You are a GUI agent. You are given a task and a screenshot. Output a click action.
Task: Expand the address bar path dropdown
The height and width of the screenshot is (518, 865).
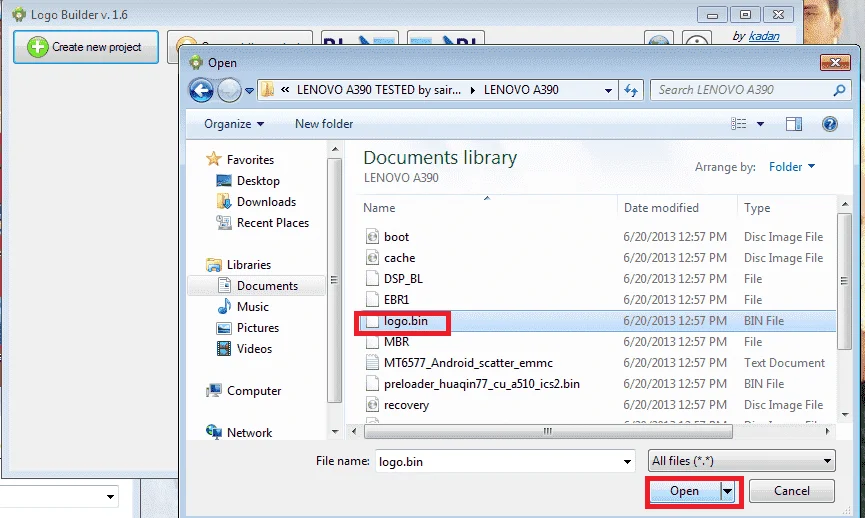pyautogui.click(x=608, y=90)
